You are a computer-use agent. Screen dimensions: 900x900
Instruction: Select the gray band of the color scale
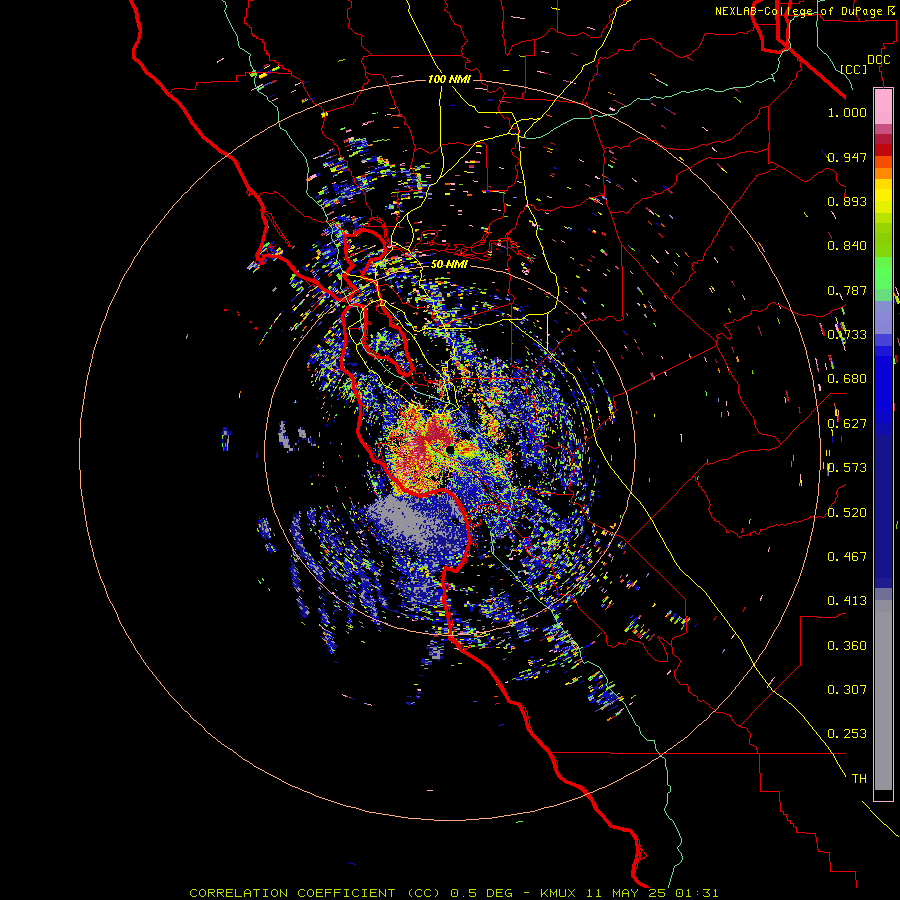[883, 695]
